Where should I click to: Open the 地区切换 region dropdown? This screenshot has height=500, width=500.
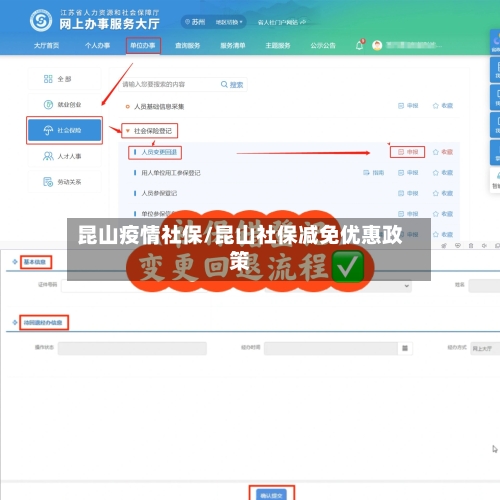tap(229, 22)
